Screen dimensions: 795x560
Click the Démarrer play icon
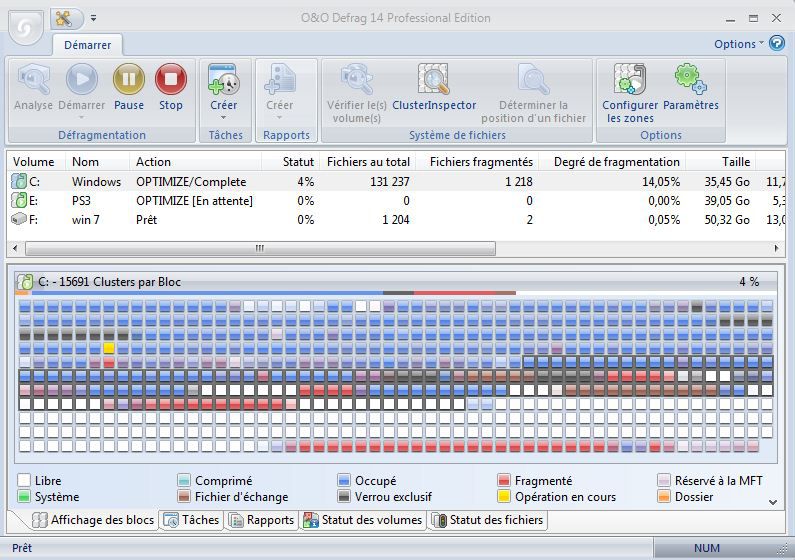coord(82,80)
